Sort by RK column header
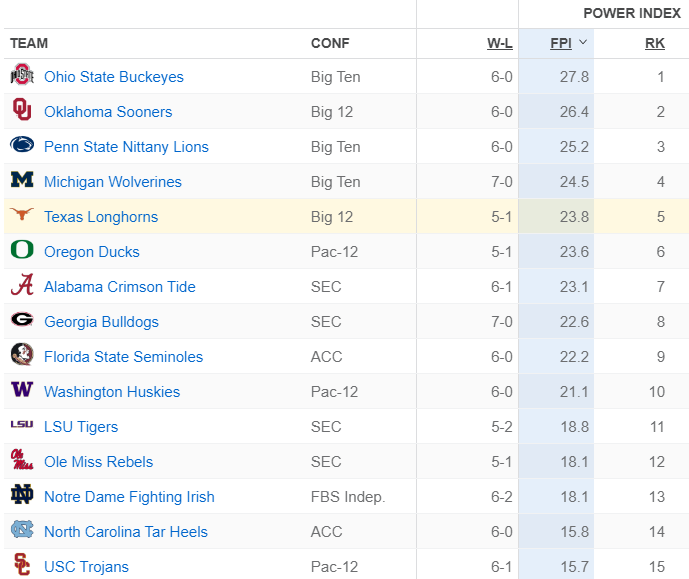Image resolution: width=689 pixels, height=579 pixels. tap(655, 43)
